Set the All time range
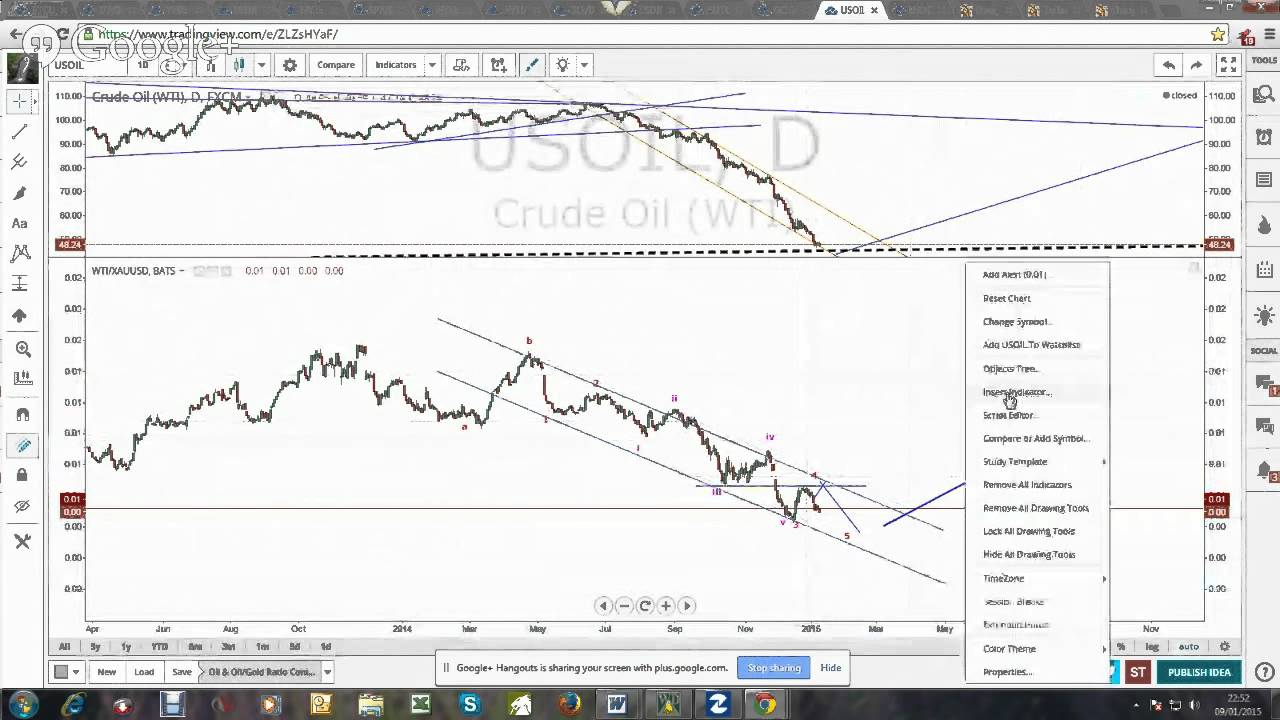 pos(64,647)
